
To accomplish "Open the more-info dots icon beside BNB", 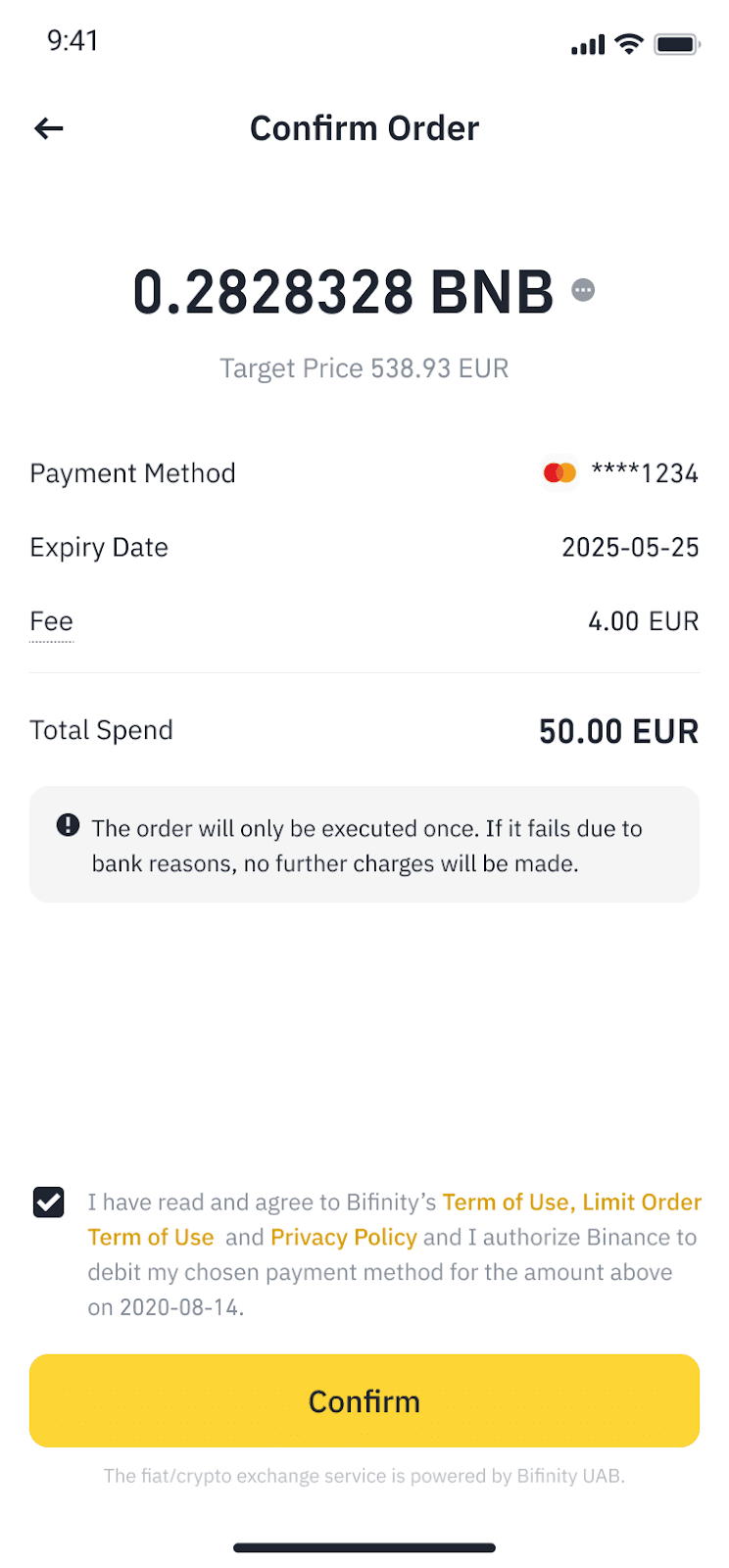I will [583, 290].
